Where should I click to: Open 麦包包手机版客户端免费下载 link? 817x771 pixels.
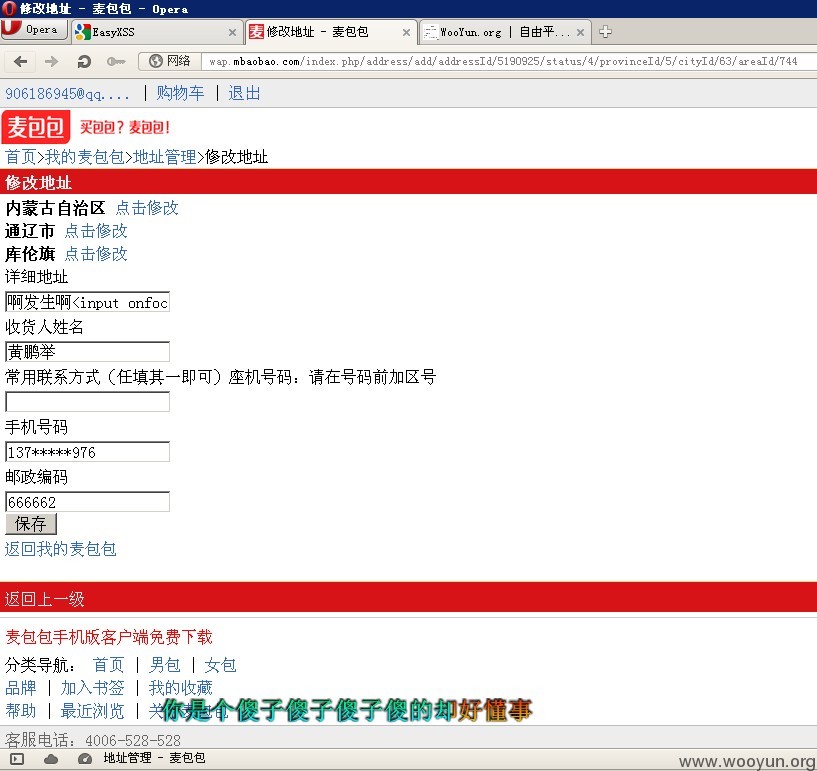(x=109, y=637)
